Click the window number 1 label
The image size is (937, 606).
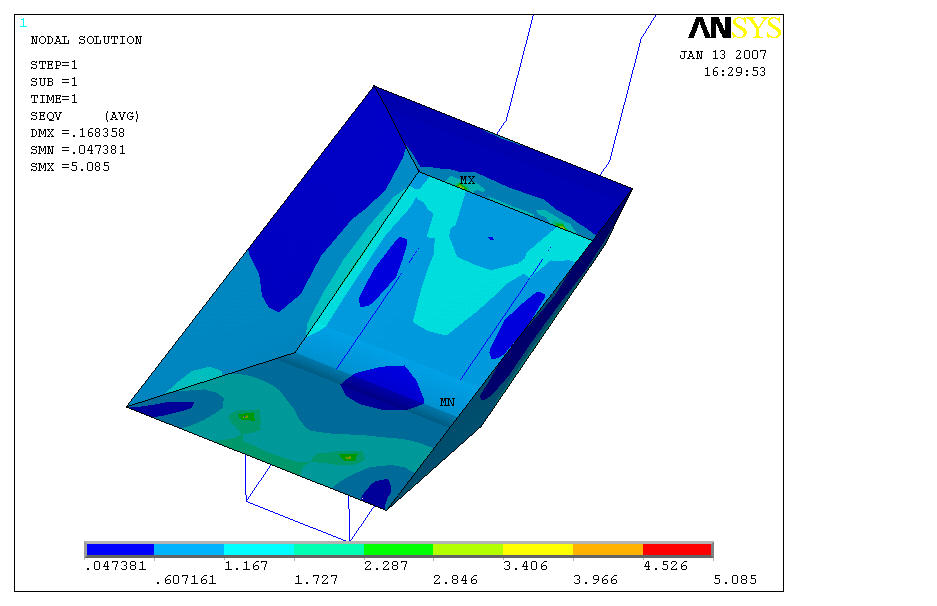23,22
